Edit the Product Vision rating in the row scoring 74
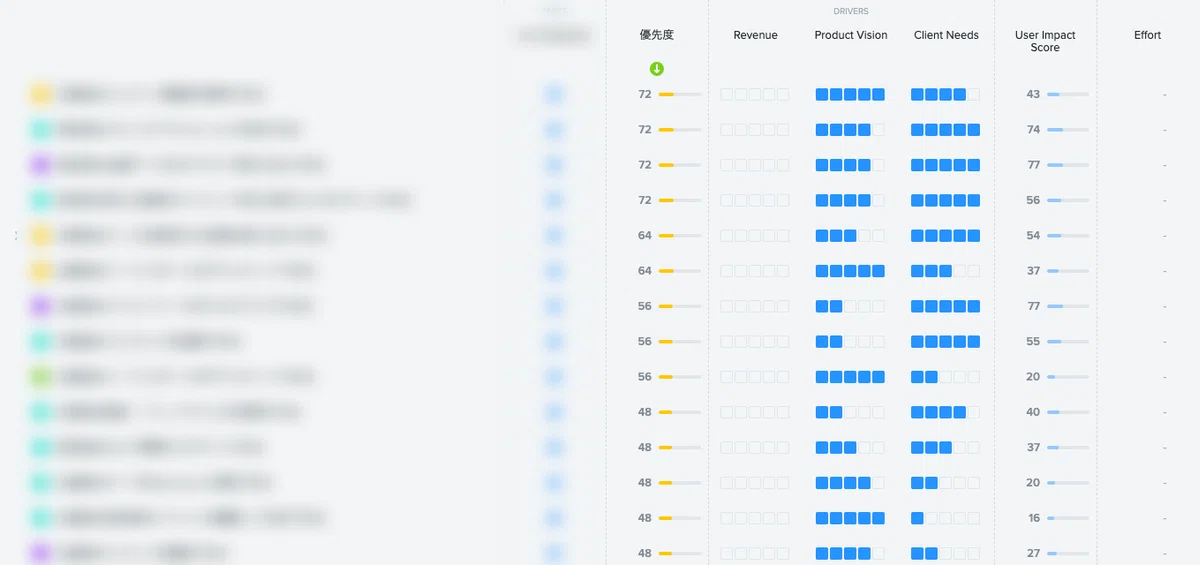1200x565 pixels. [850, 130]
